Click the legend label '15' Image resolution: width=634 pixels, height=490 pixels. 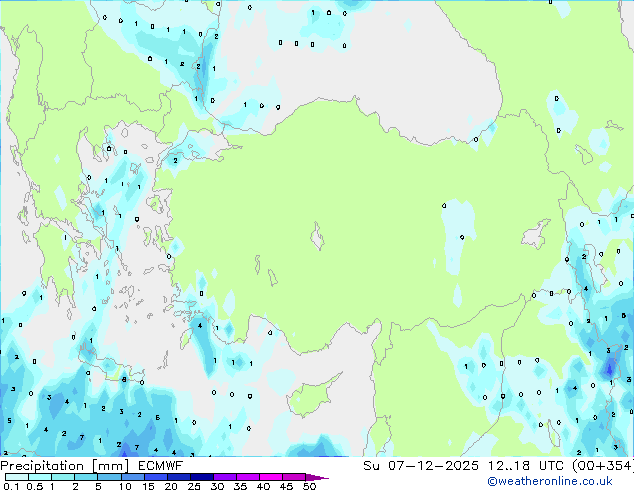tap(148, 486)
